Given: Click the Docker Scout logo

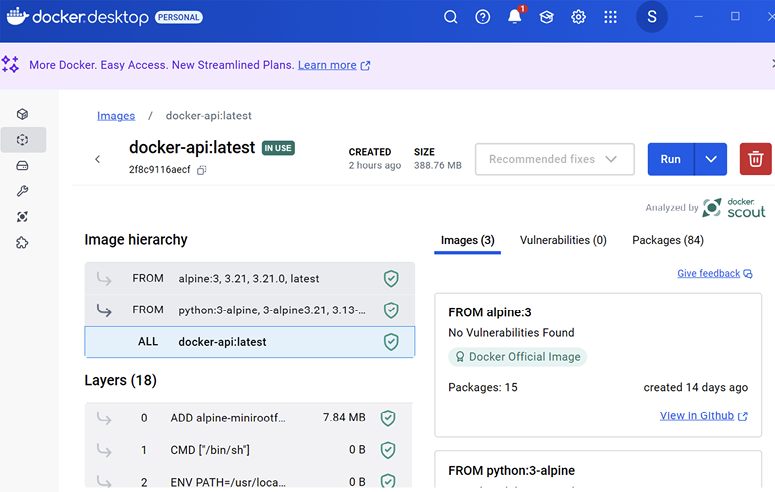Looking at the screenshot, I should pyautogui.click(x=733, y=208).
